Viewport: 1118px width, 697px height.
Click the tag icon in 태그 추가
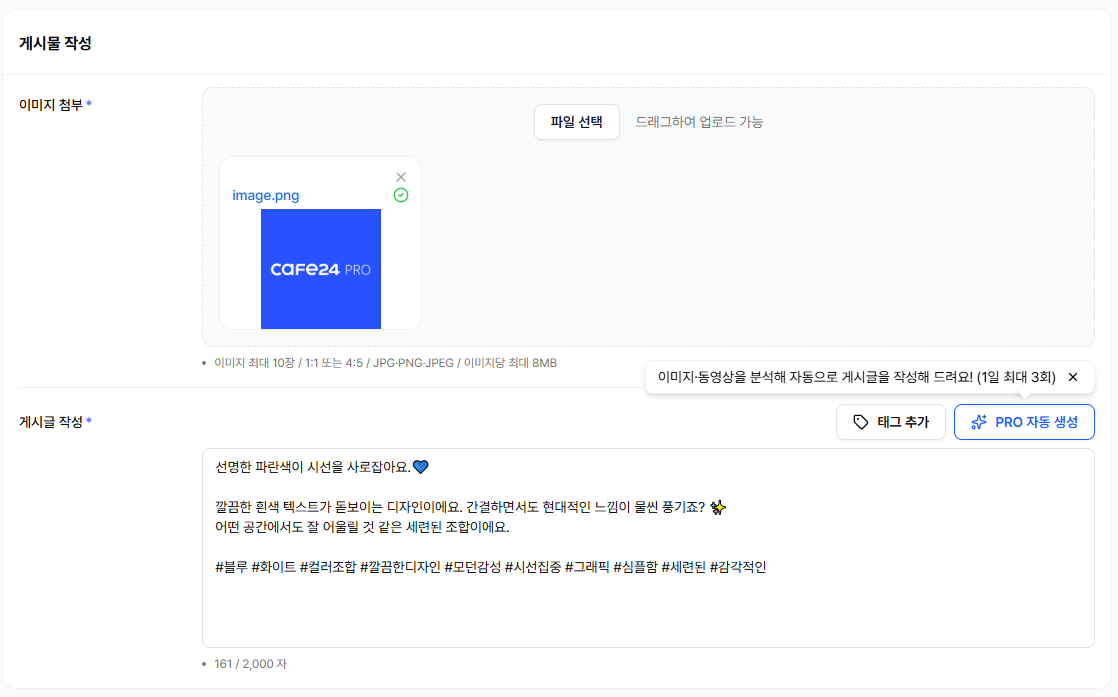point(861,422)
